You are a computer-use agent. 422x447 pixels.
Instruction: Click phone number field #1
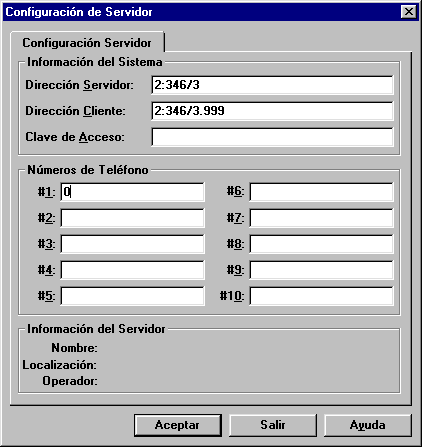point(132,192)
